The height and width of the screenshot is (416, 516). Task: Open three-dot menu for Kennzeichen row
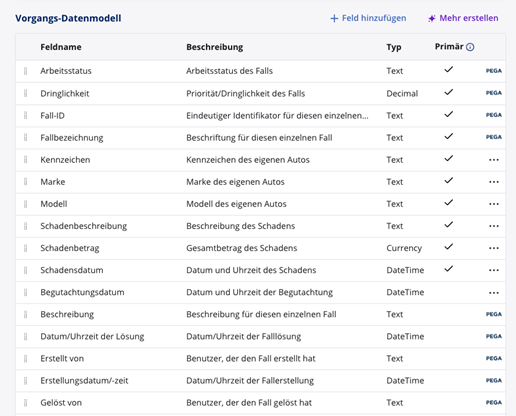494,160
